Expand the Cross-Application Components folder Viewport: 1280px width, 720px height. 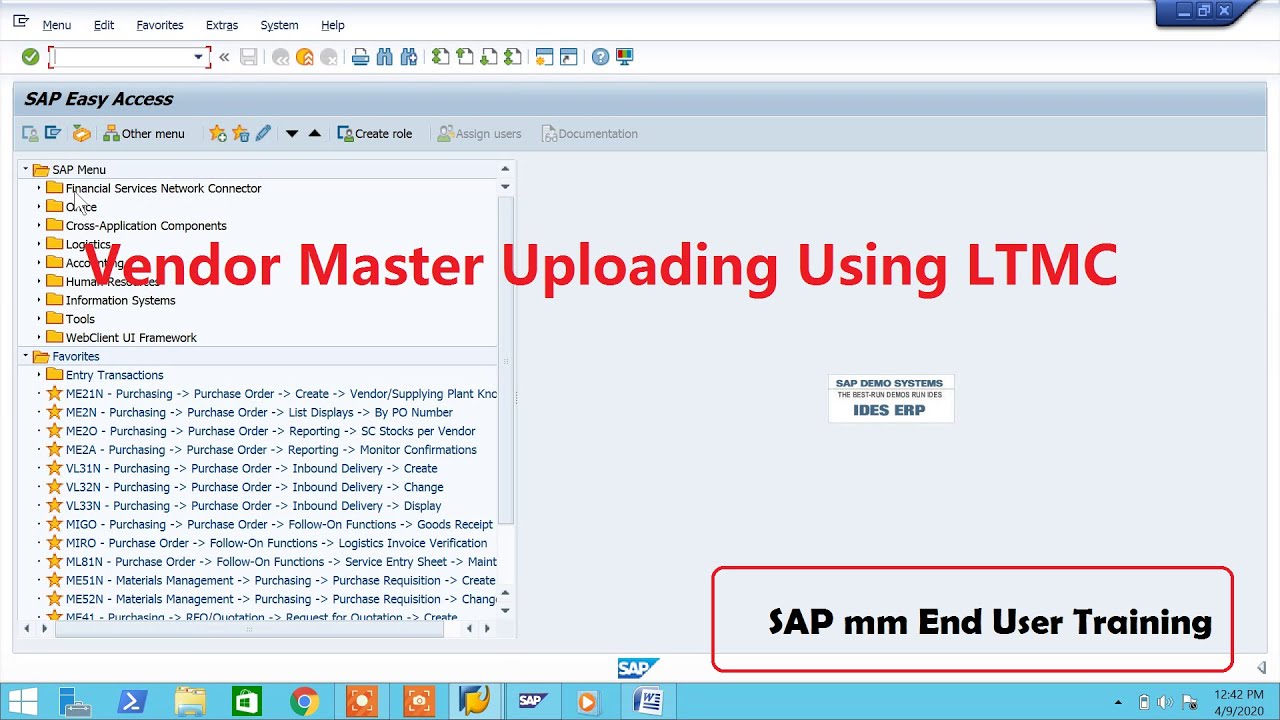[39, 225]
